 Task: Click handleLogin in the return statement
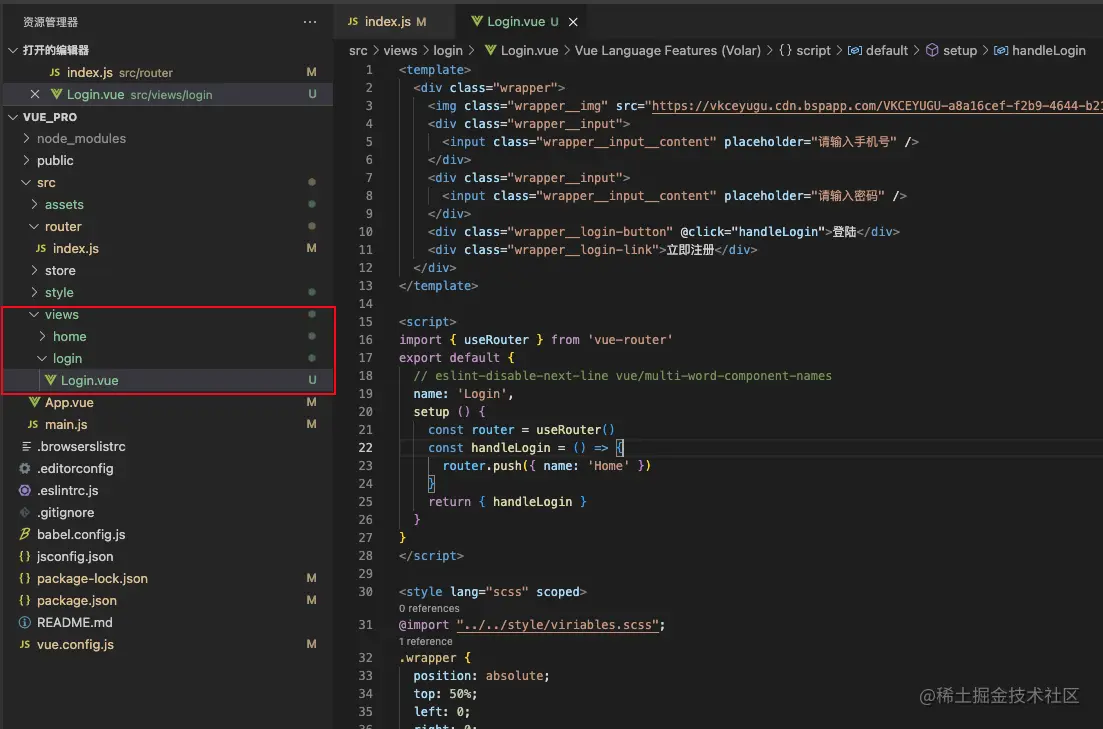pos(533,502)
